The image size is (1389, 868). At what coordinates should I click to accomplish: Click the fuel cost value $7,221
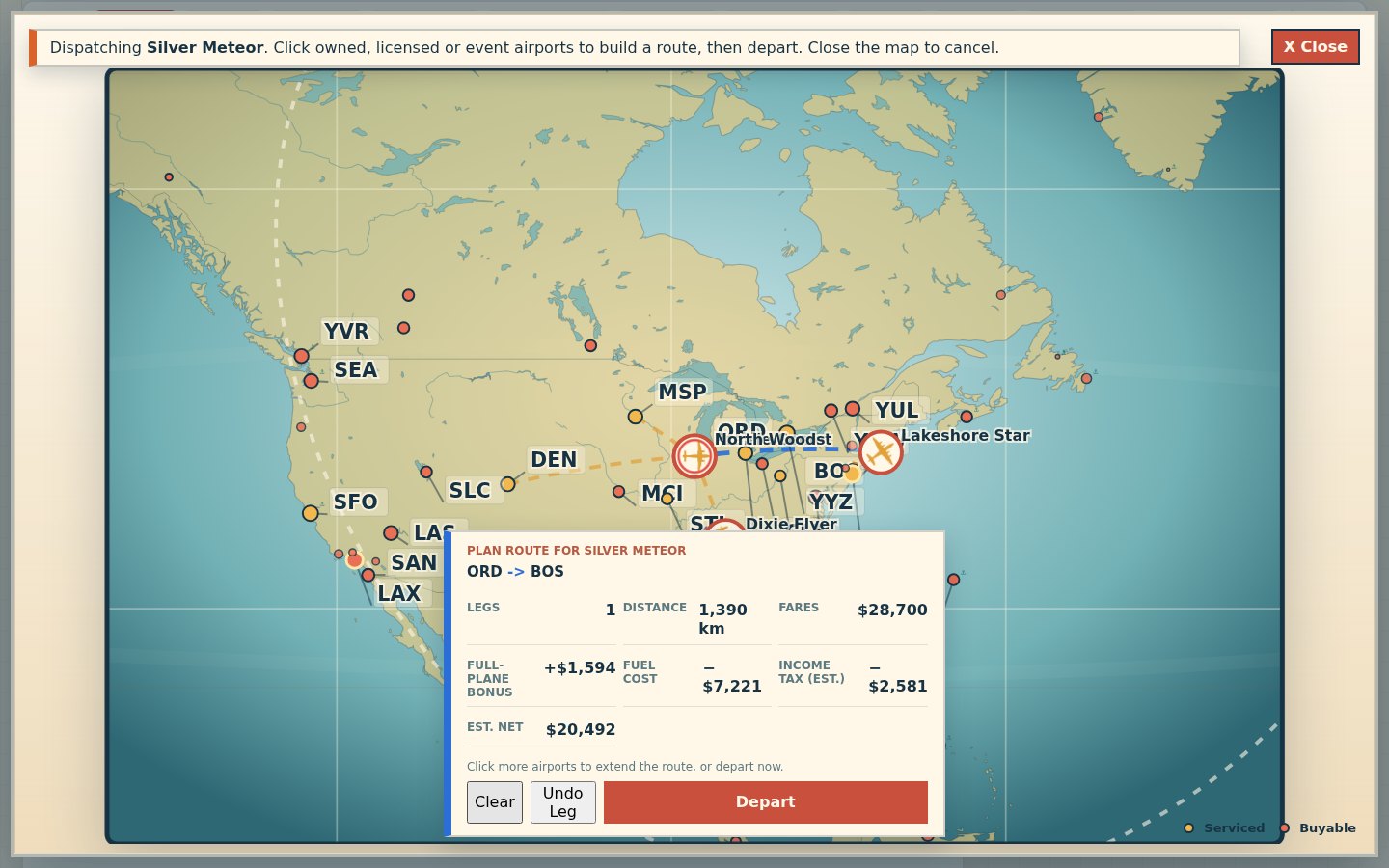pyautogui.click(x=732, y=677)
